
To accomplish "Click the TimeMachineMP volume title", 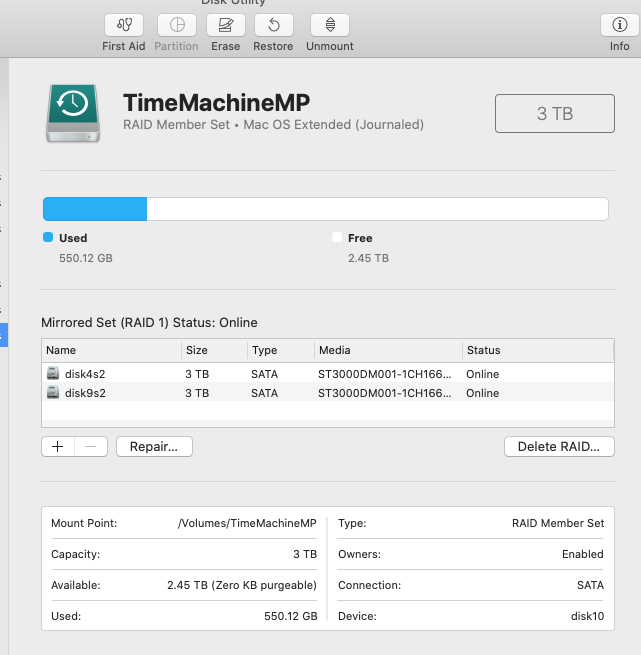I will [216, 103].
